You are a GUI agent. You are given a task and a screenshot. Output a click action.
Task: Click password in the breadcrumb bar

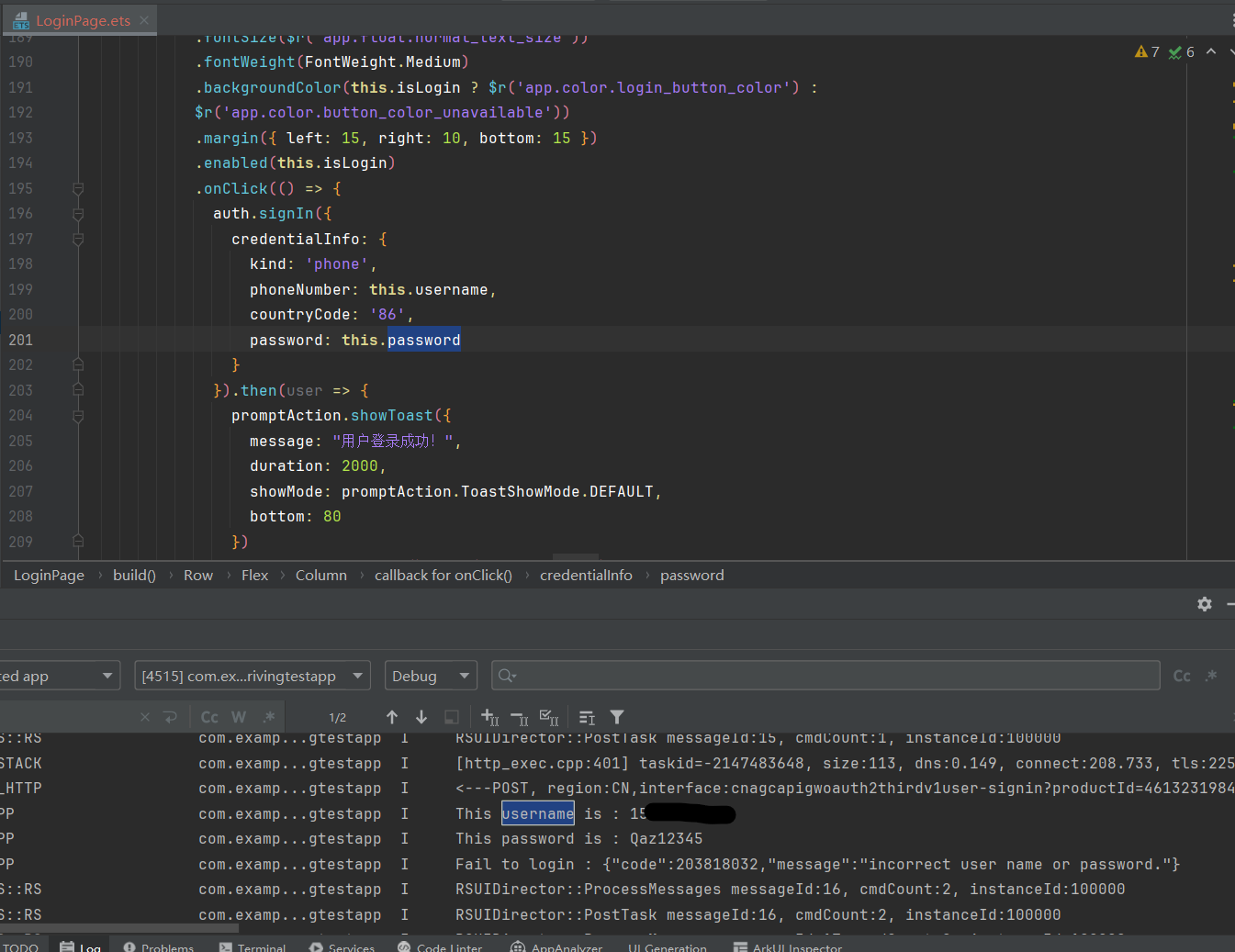(x=692, y=576)
